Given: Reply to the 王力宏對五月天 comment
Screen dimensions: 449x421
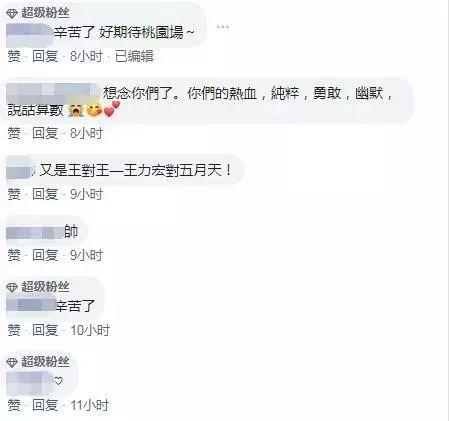Looking at the screenshot, I should click(x=45, y=194).
